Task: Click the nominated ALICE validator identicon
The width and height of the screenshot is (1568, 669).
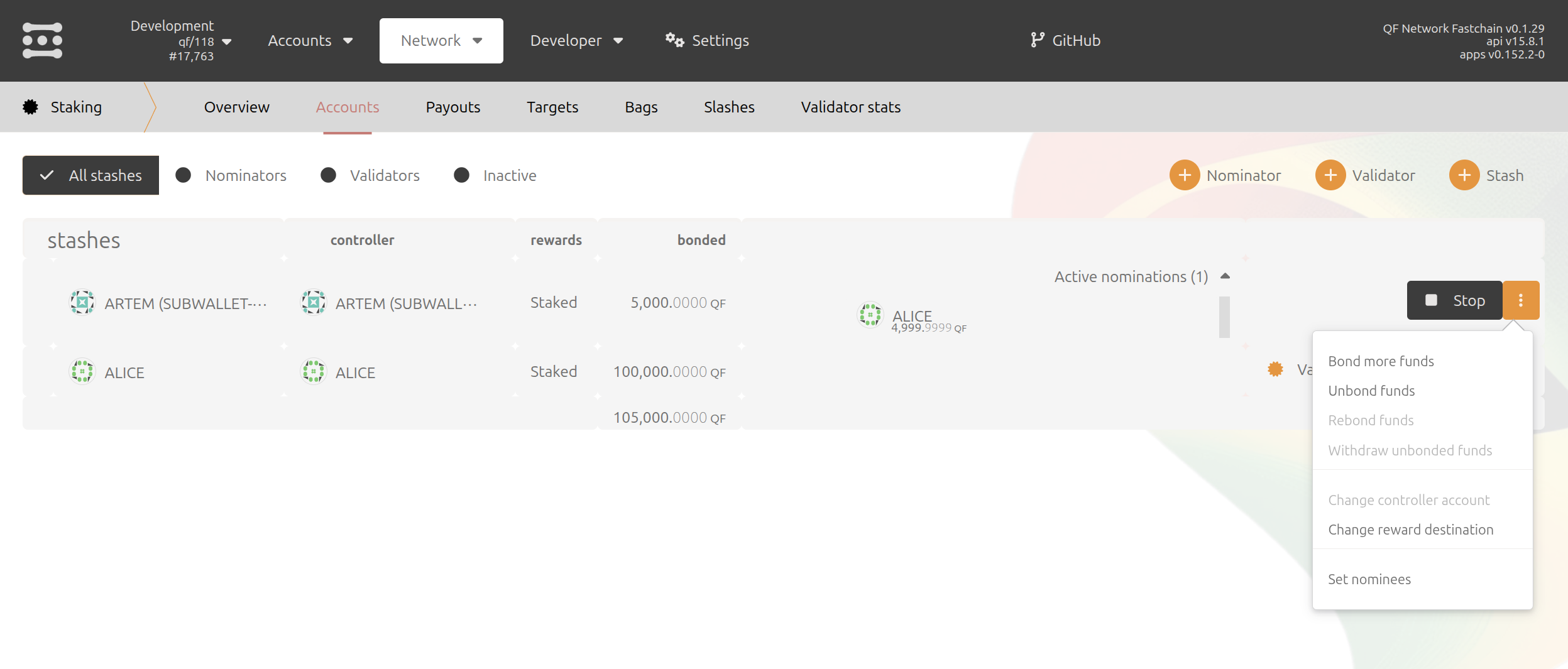Action: 870,315
